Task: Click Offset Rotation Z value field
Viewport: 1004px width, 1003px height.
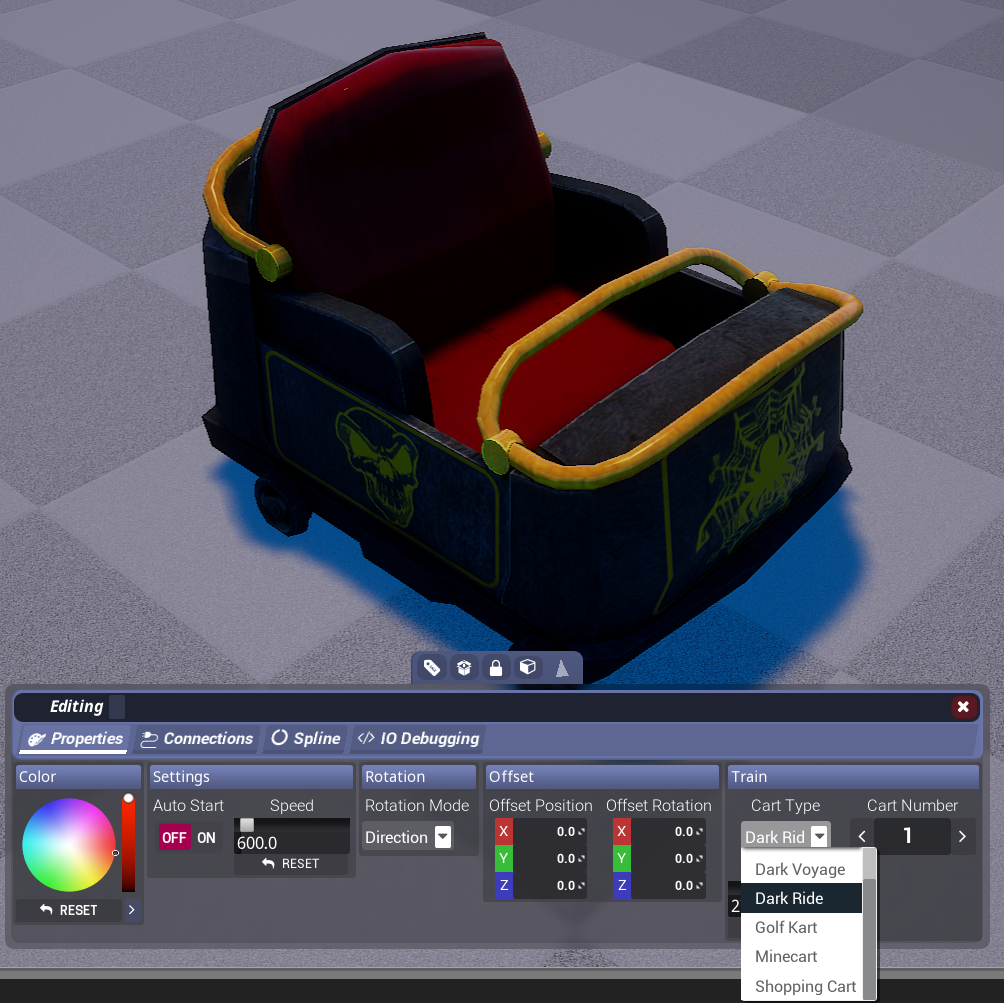Action: tap(668, 885)
